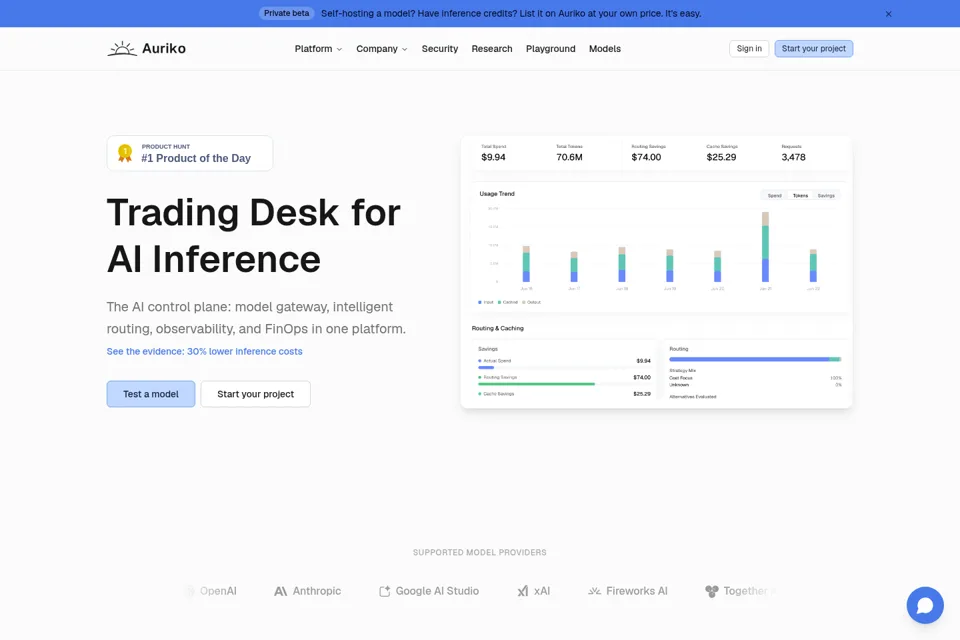Expand the Platform menu chevron

coord(339,49)
